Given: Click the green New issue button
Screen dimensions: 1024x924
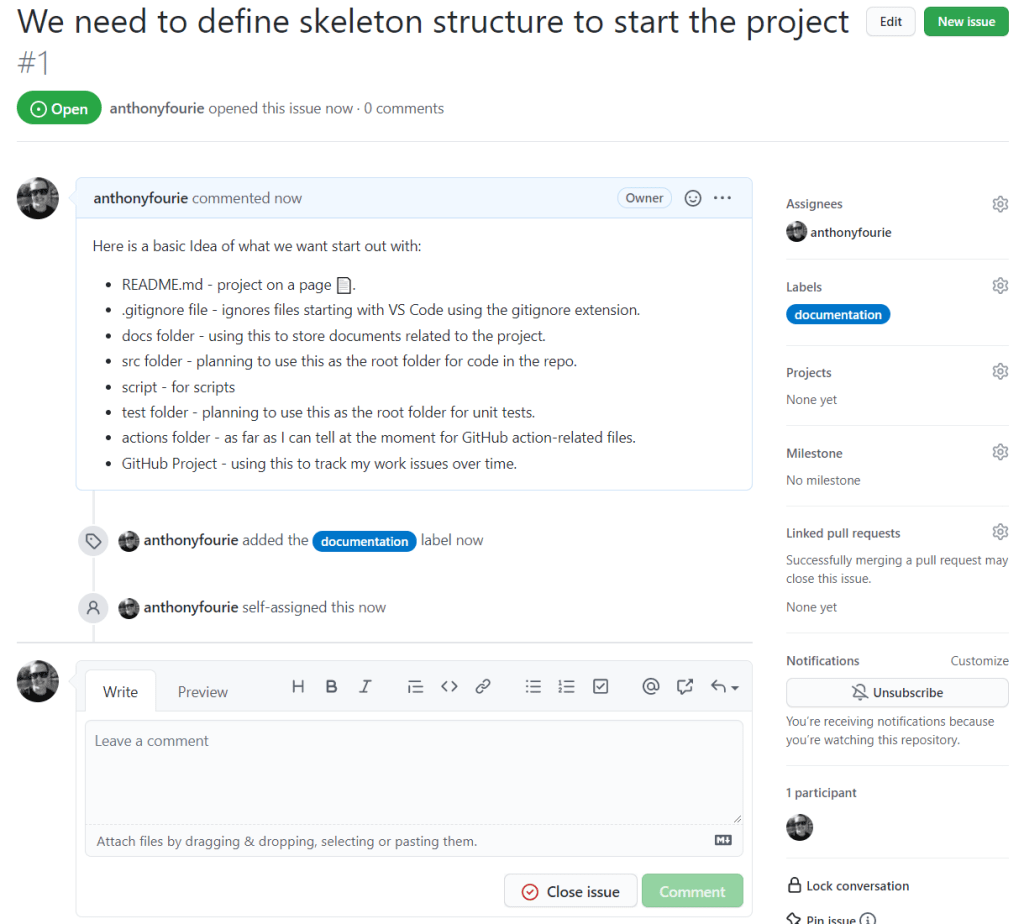Looking at the screenshot, I should [x=966, y=22].
